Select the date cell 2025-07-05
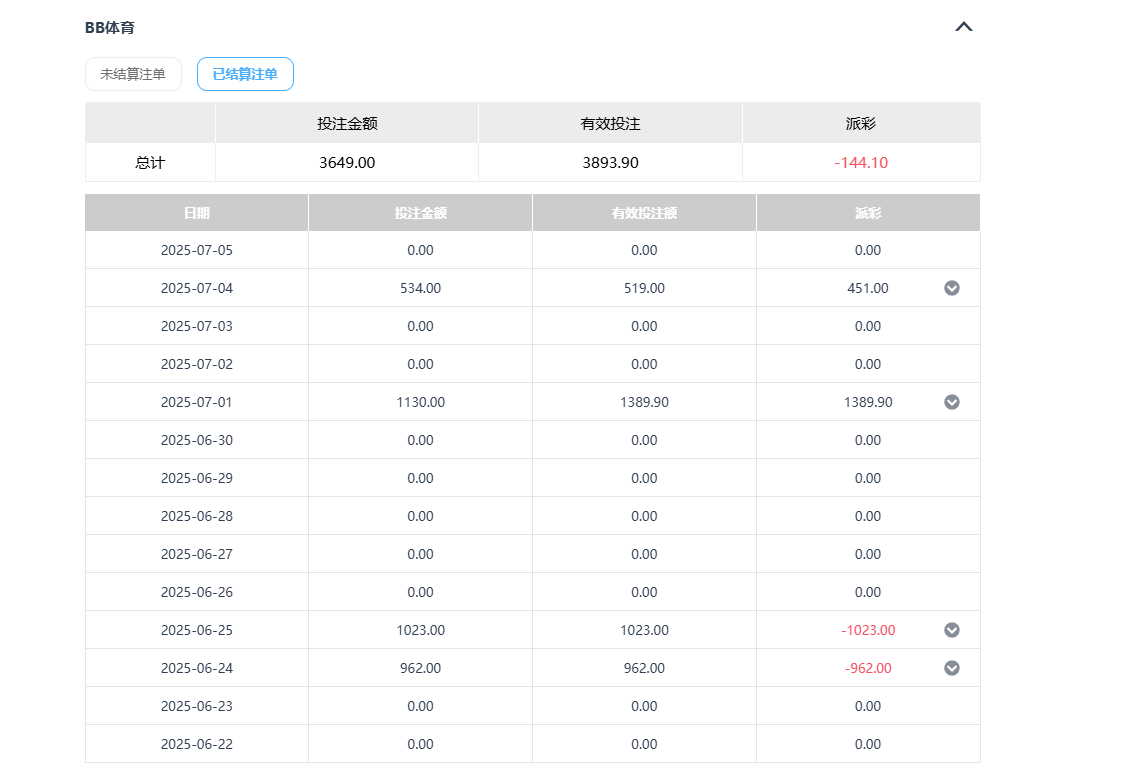 coord(197,250)
